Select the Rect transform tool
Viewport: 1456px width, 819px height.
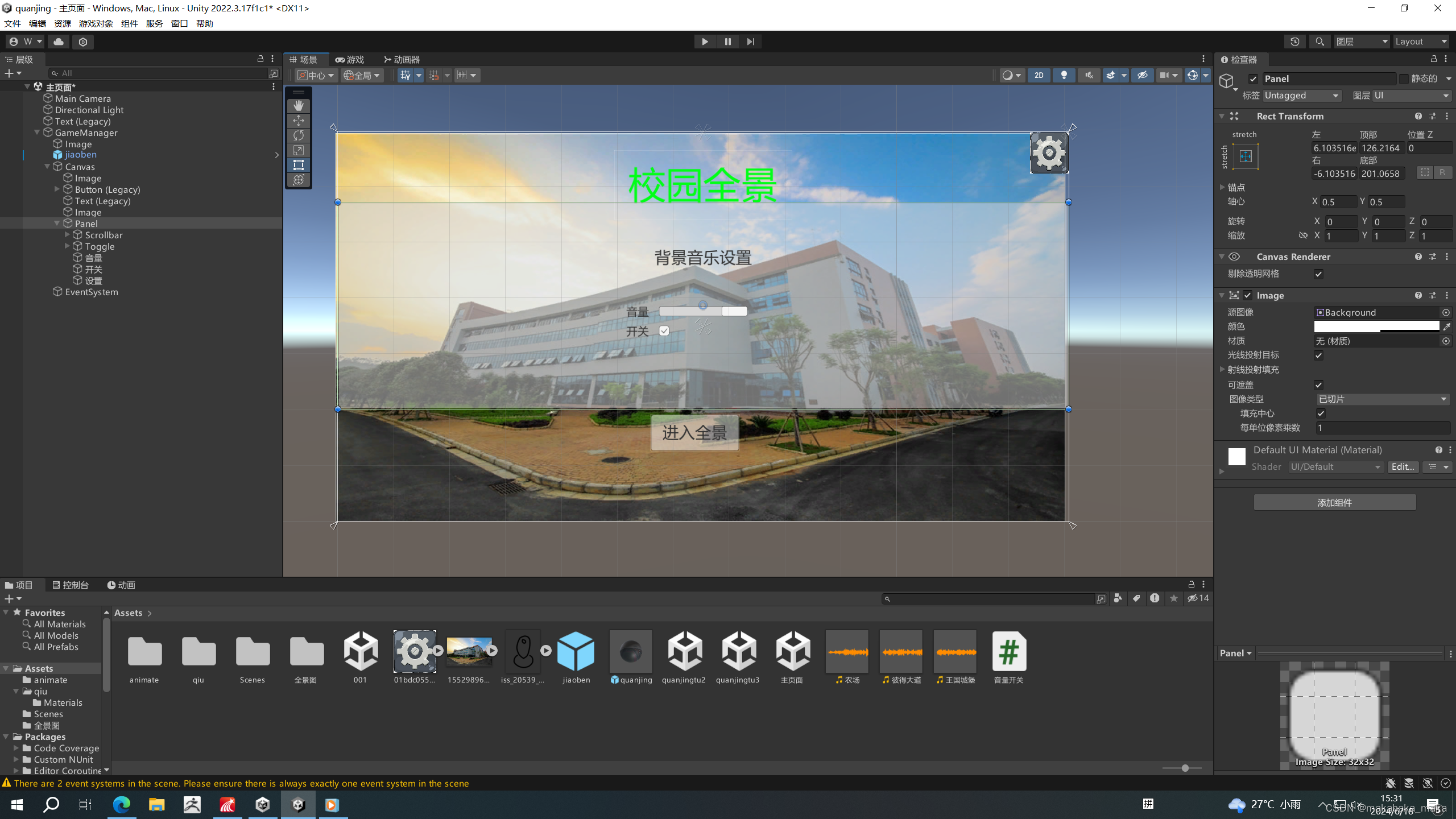click(298, 166)
